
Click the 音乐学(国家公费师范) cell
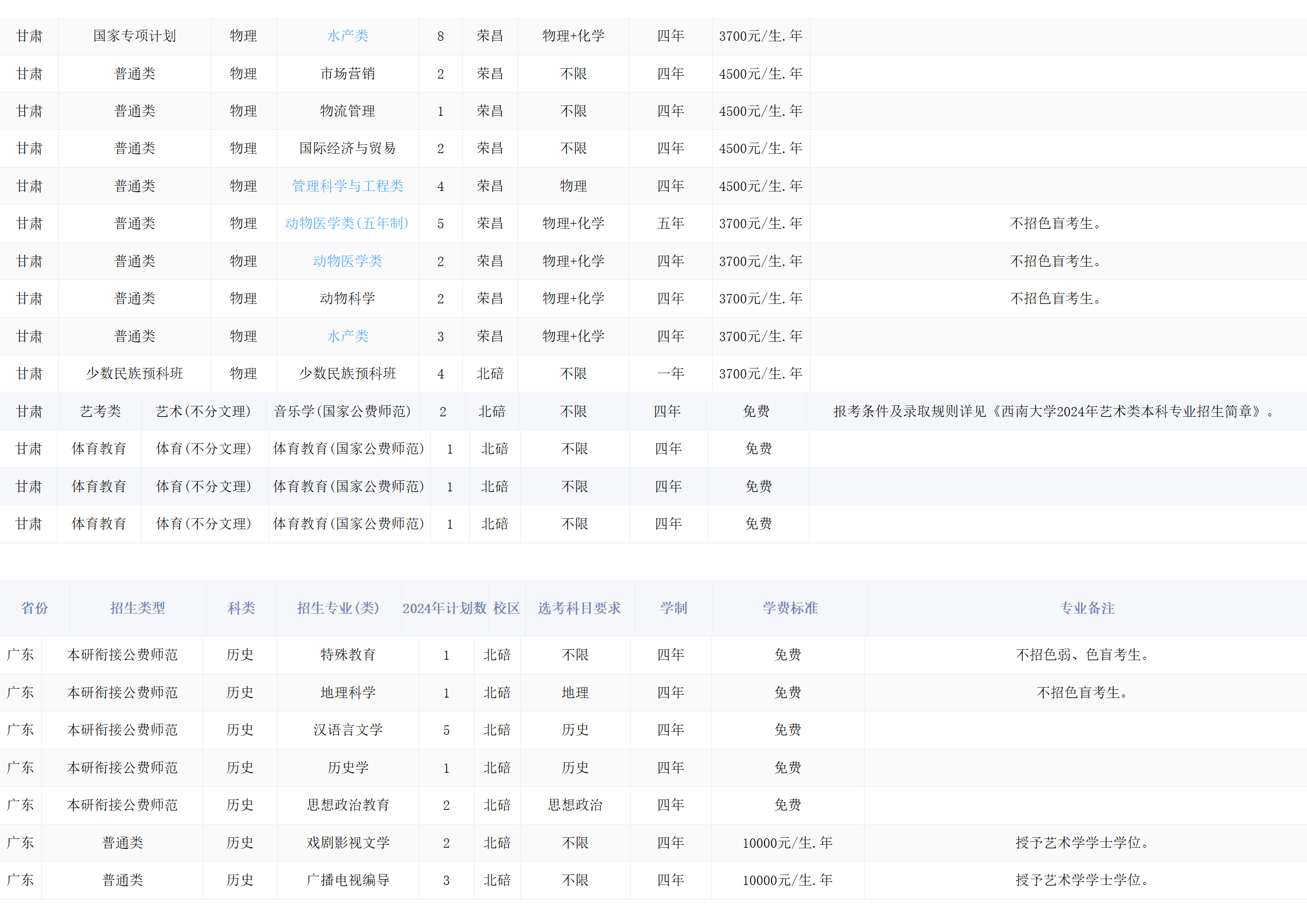click(342, 412)
